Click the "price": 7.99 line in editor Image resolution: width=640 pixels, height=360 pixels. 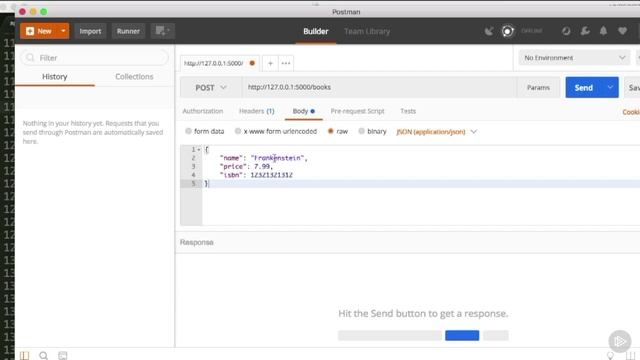[246, 167]
